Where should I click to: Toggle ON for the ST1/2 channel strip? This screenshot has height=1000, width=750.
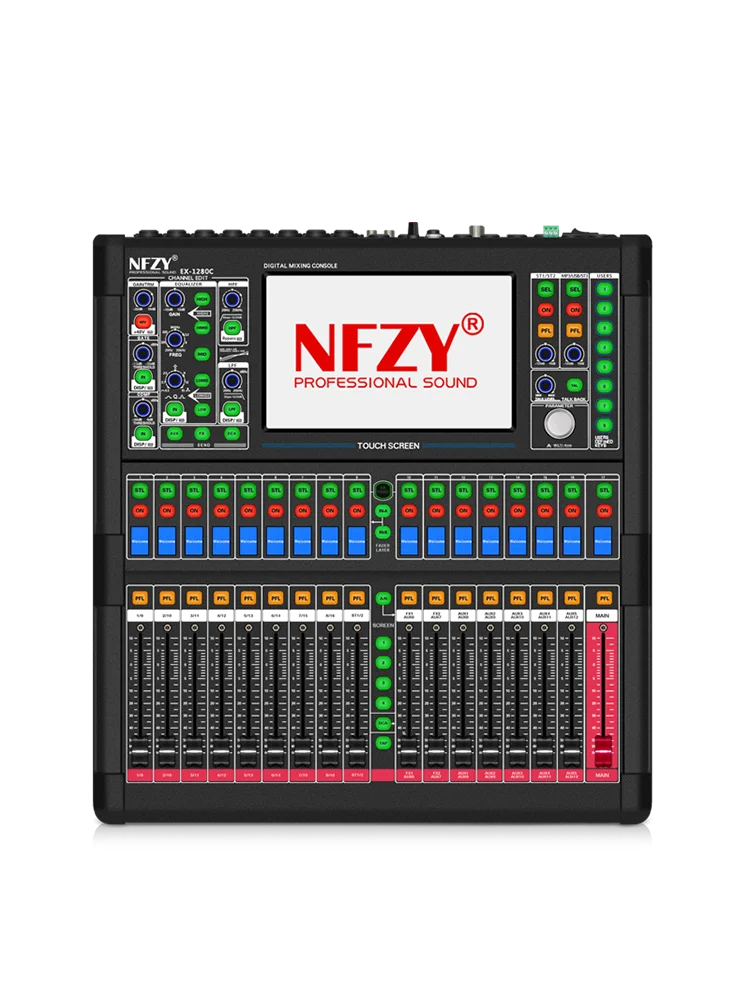click(357, 511)
